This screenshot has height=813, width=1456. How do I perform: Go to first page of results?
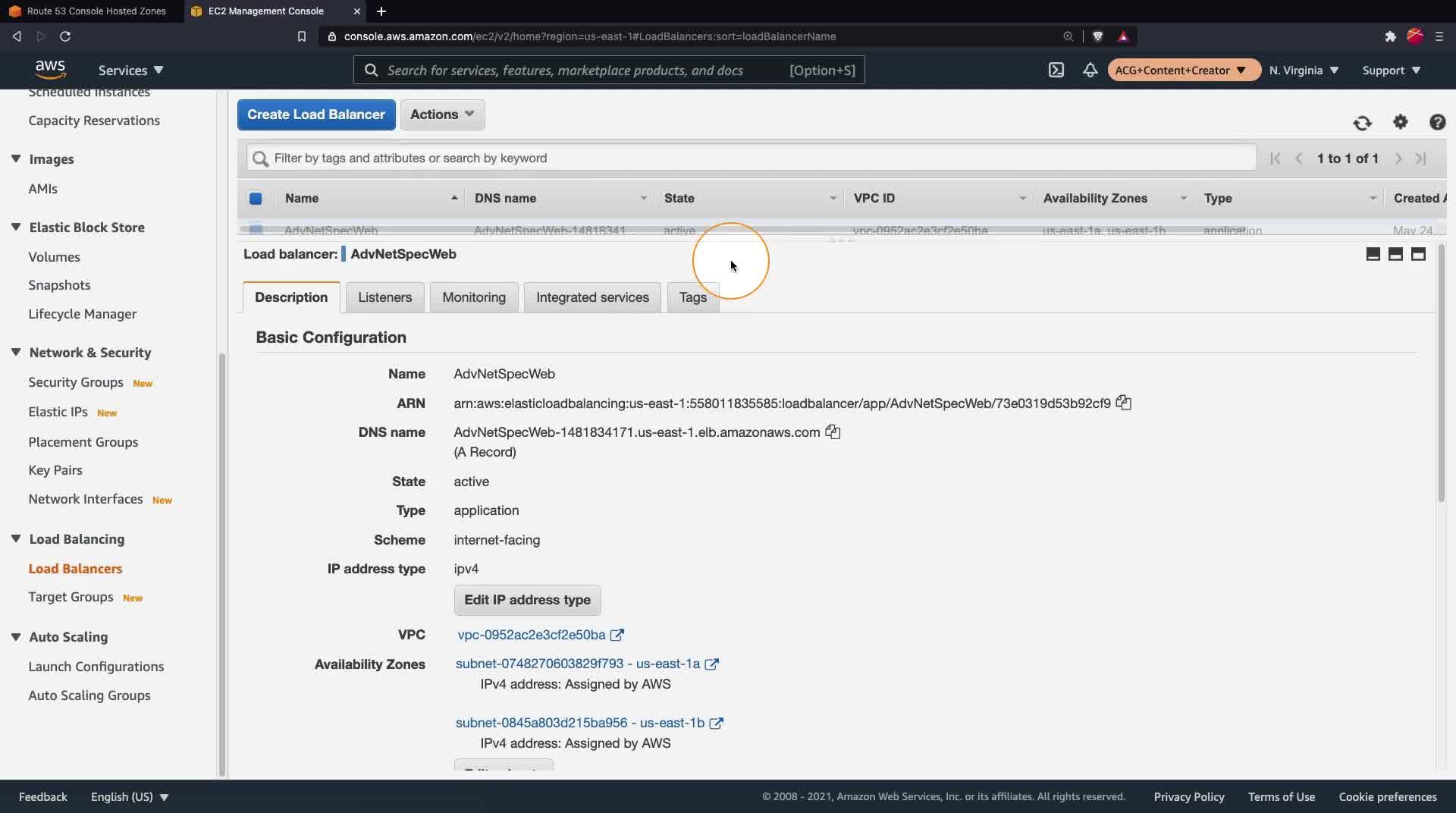click(x=1275, y=159)
